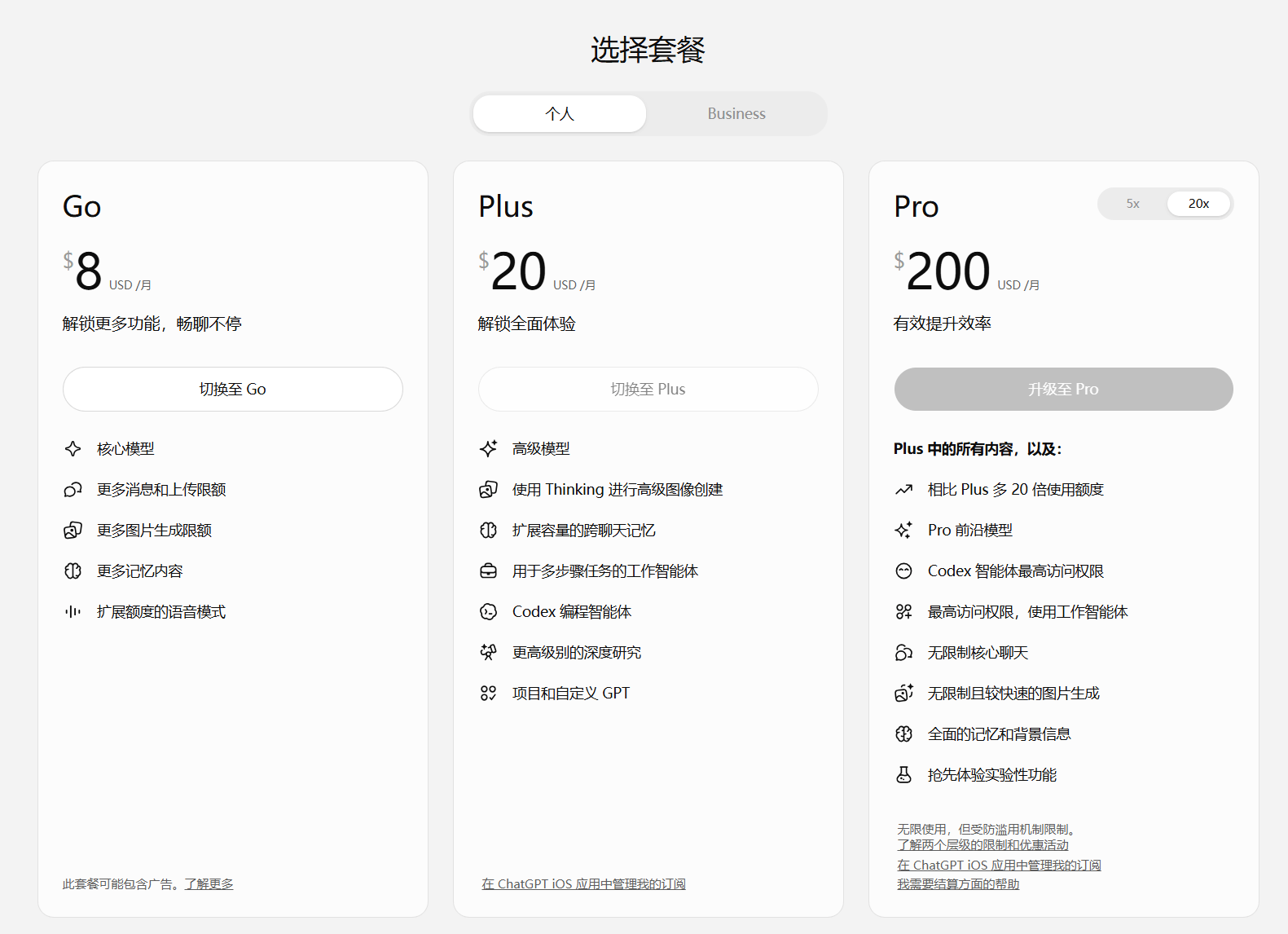Click the 解锁更多功能，畅聊不停 tagline

(x=152, y=324)
